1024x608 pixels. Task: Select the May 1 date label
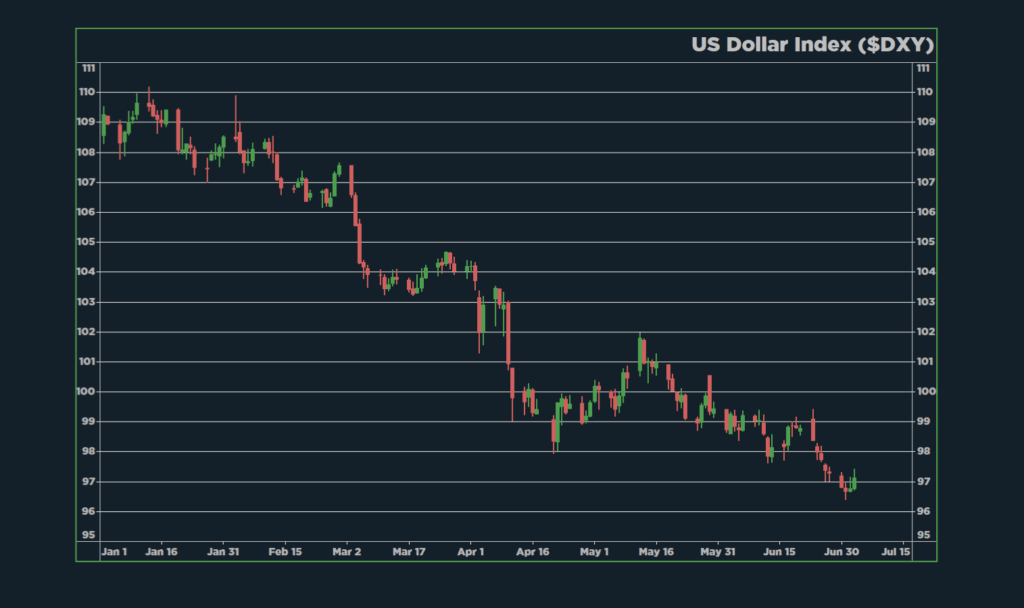(594, 552)
